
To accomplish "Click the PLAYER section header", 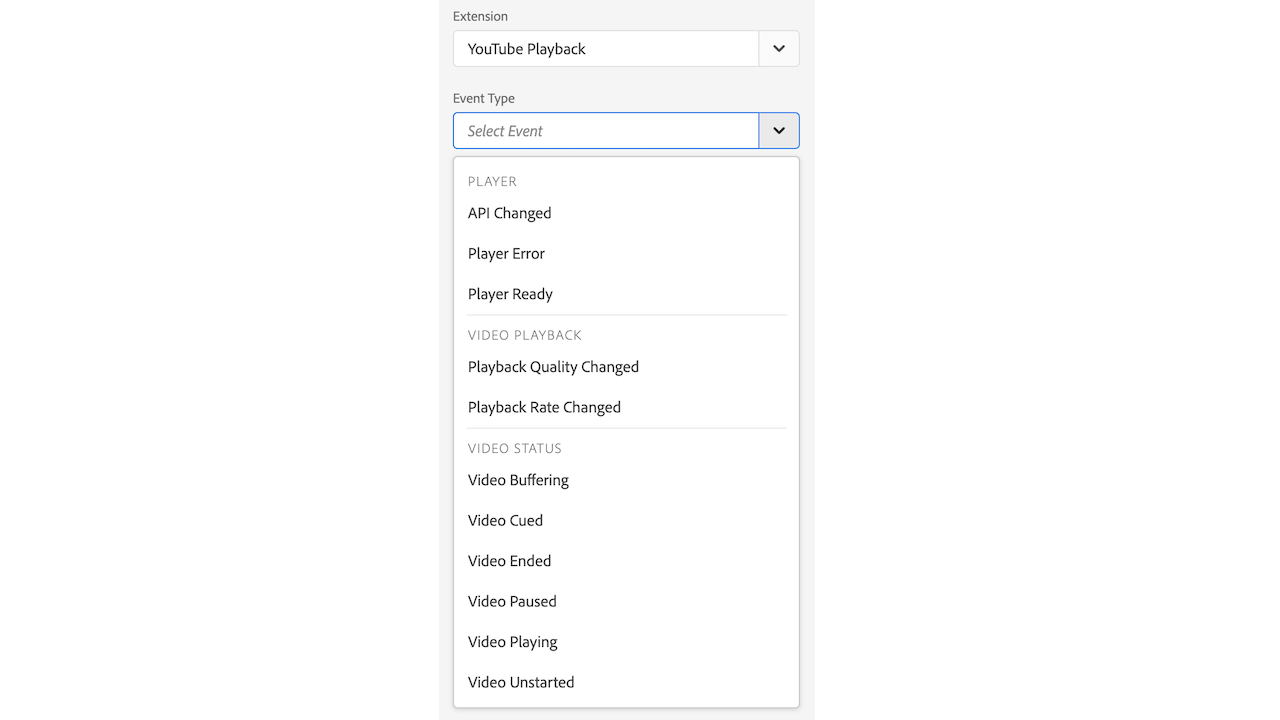I will pos(492,181).
